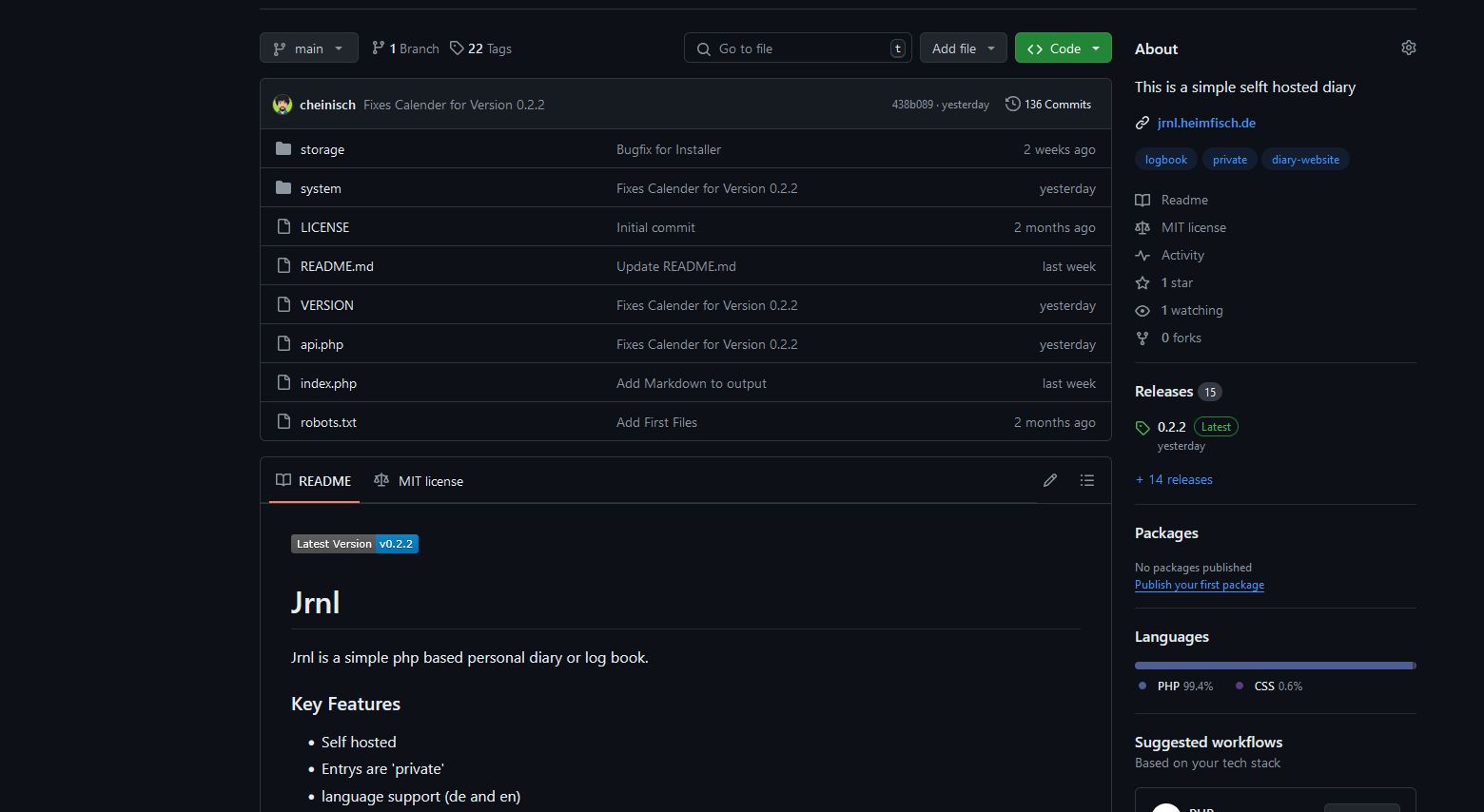Click the Go to file search field
The width and height of the screenshot is (1484, 812).
tap(797, 48)
